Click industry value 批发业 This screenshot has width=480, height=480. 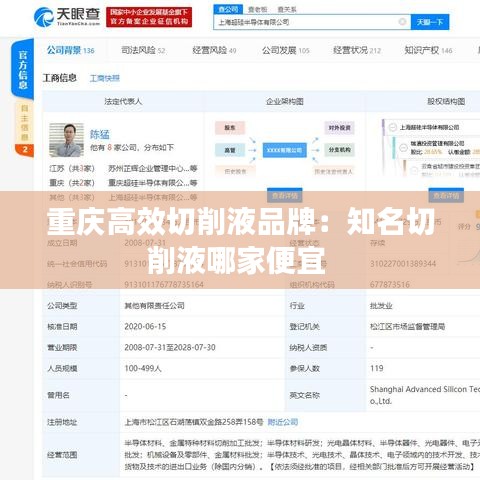tap(381, 305)
